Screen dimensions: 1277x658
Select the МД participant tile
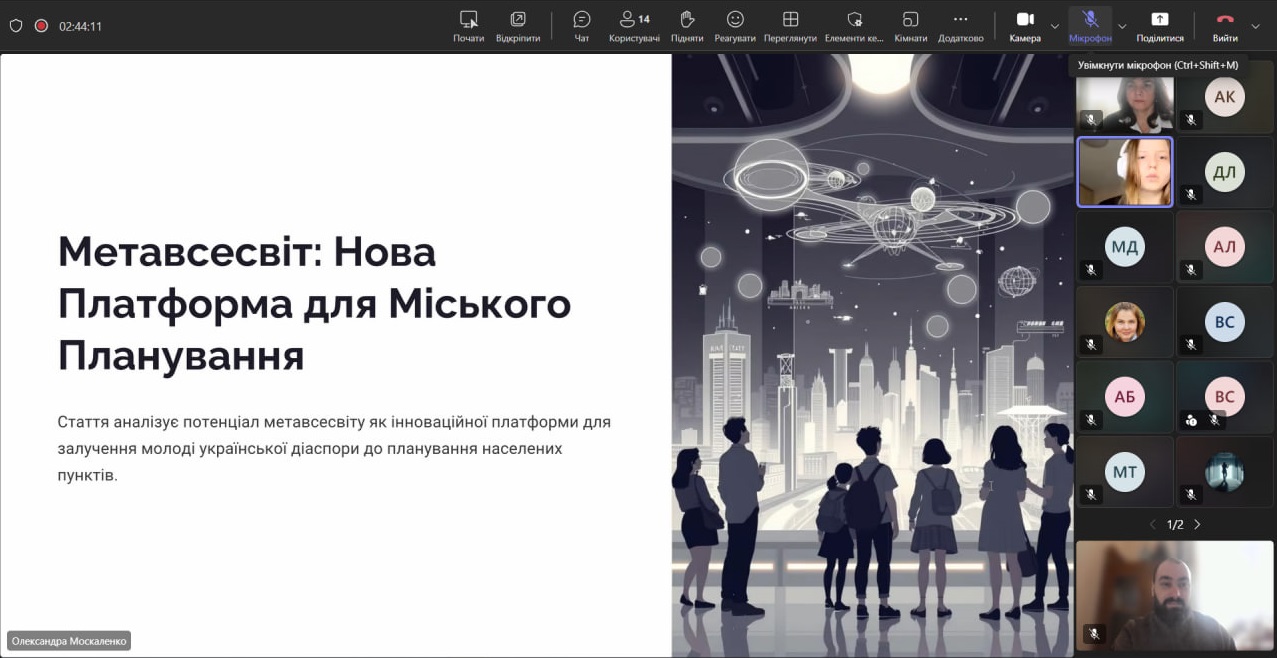click(1125, 247)
